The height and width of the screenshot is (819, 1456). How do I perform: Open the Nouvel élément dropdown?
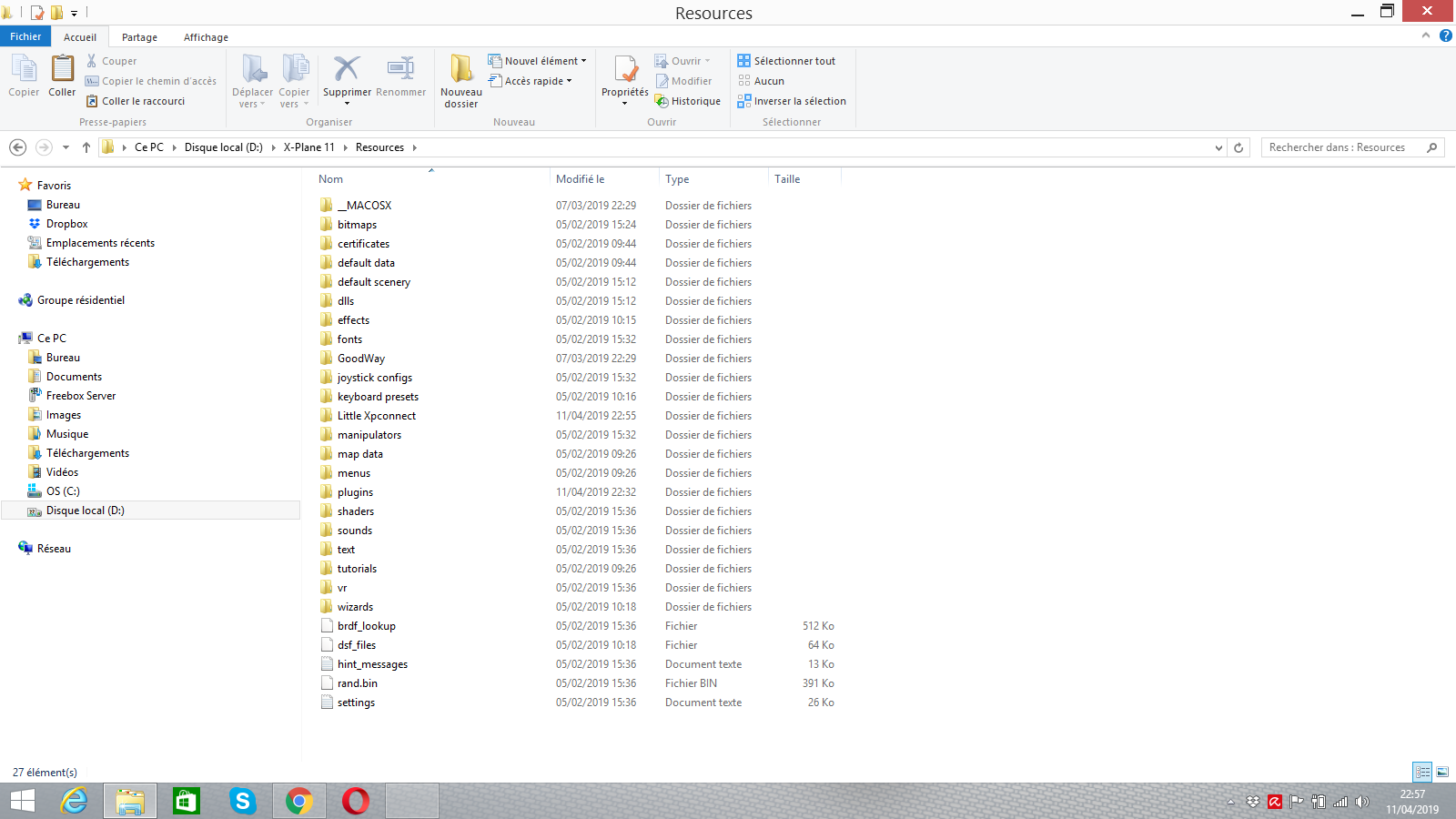click(537, 61)
